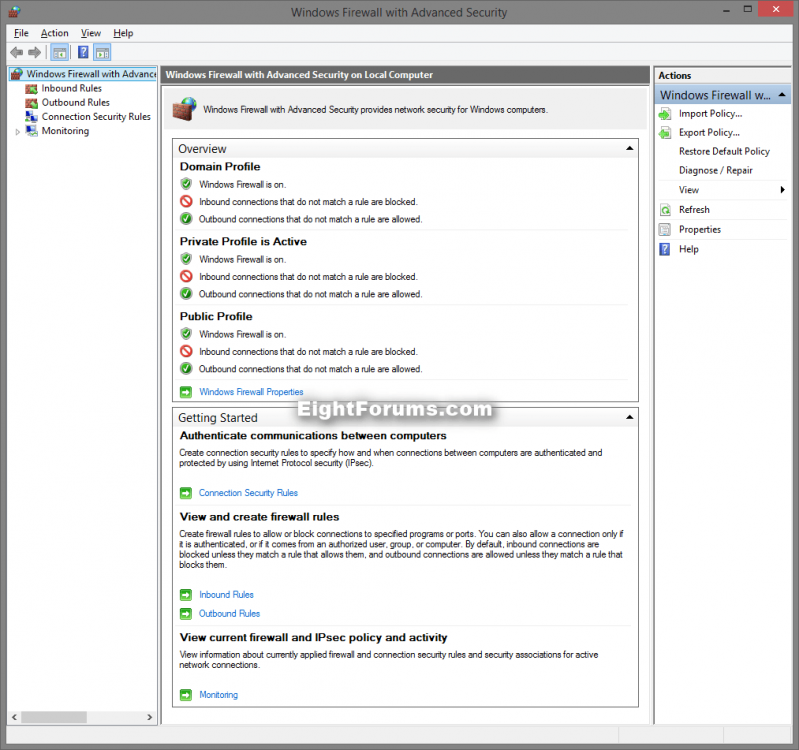Click the 'Domain Profile' heading

point(220,167)
